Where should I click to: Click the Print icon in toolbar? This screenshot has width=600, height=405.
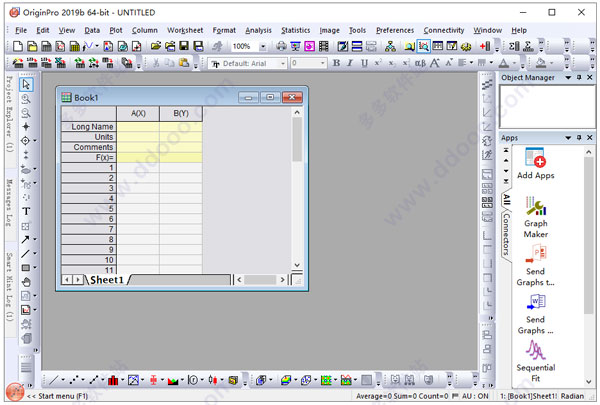coord(281,46)
